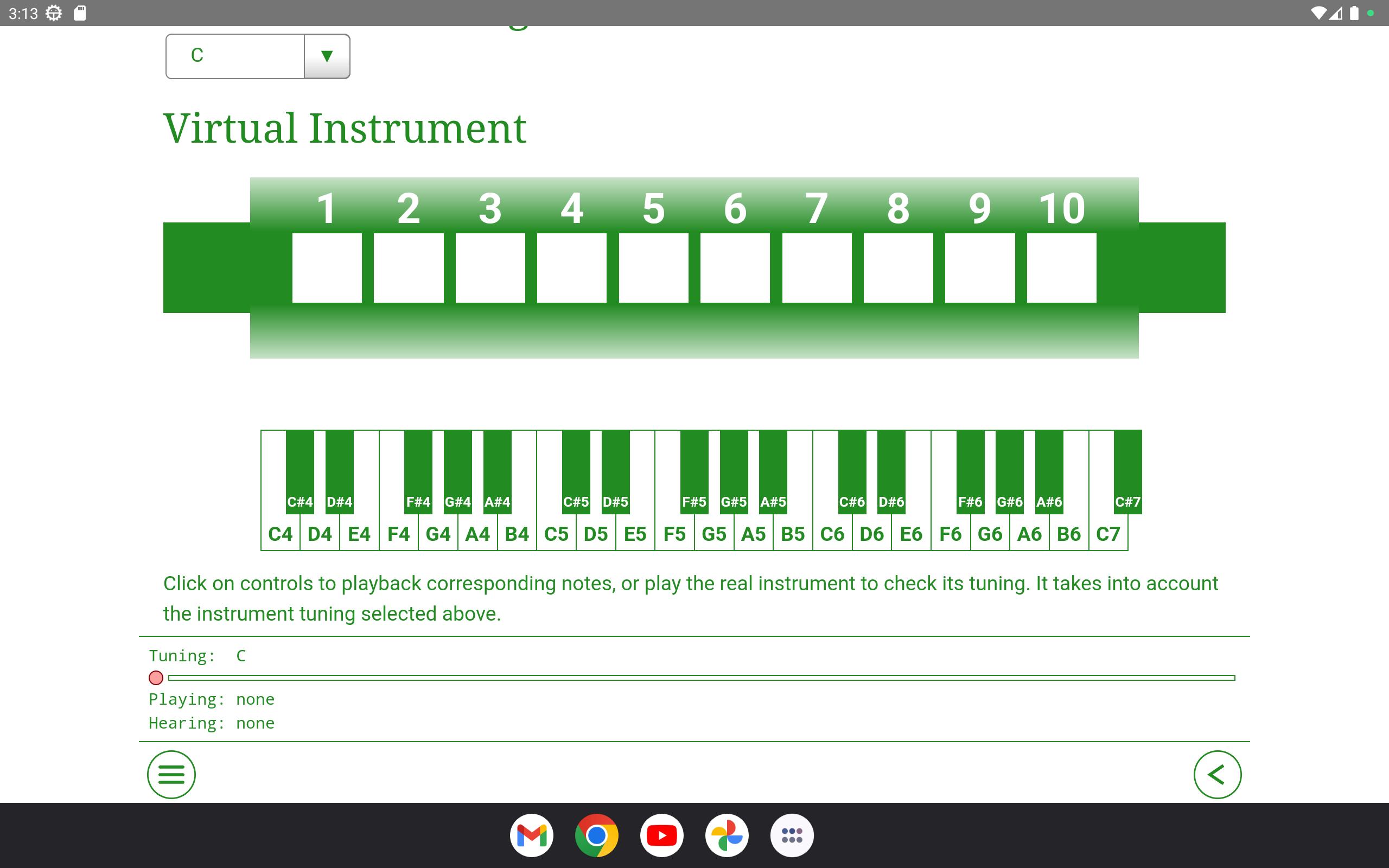This screenshot has height=868, width=1389.
Task: Launch Chrome from the taskbar
Action: [x=596, y=835]
